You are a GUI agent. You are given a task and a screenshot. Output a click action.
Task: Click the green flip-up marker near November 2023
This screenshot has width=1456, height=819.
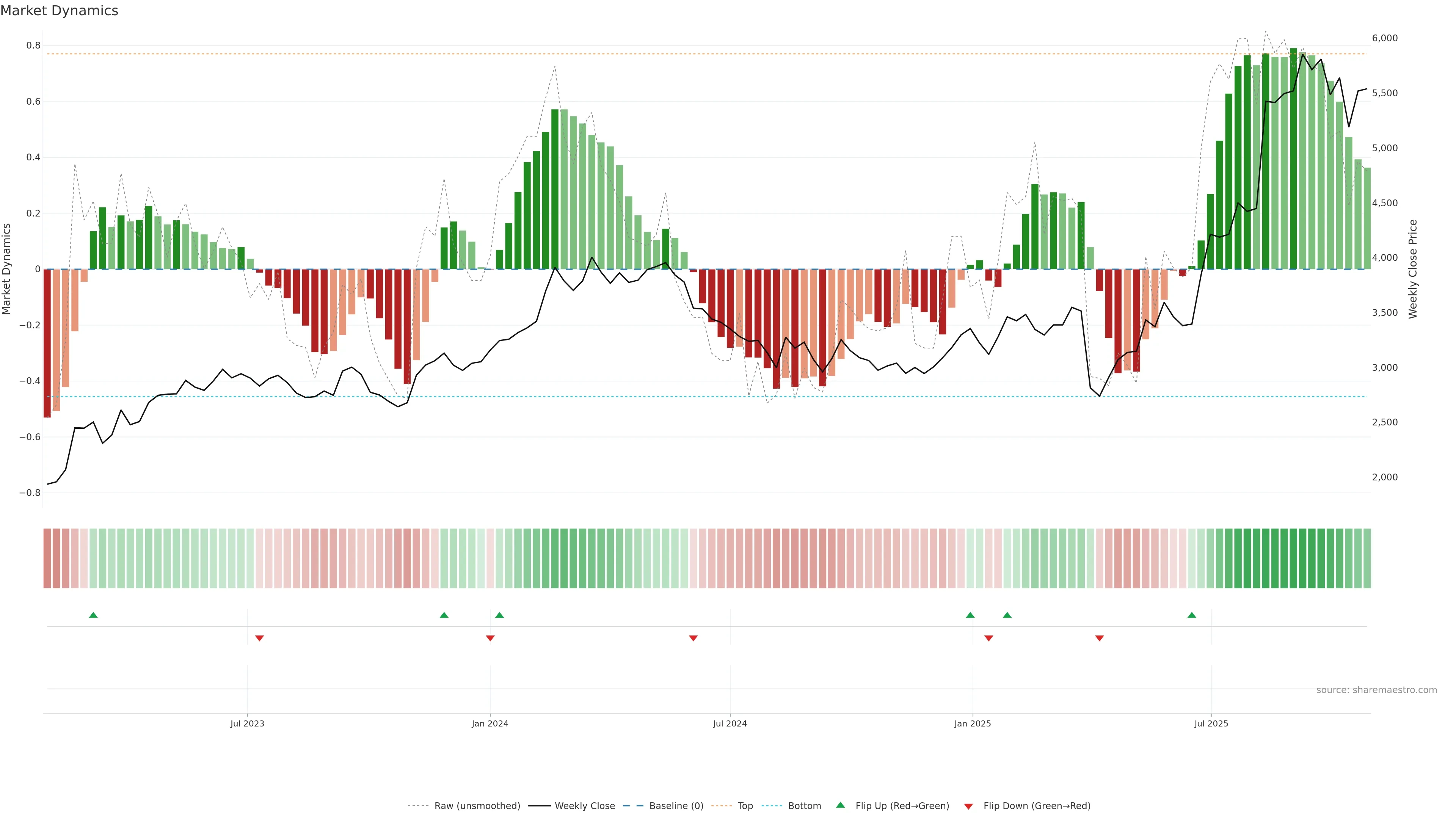pyautogui.click(x=444, y=615)
